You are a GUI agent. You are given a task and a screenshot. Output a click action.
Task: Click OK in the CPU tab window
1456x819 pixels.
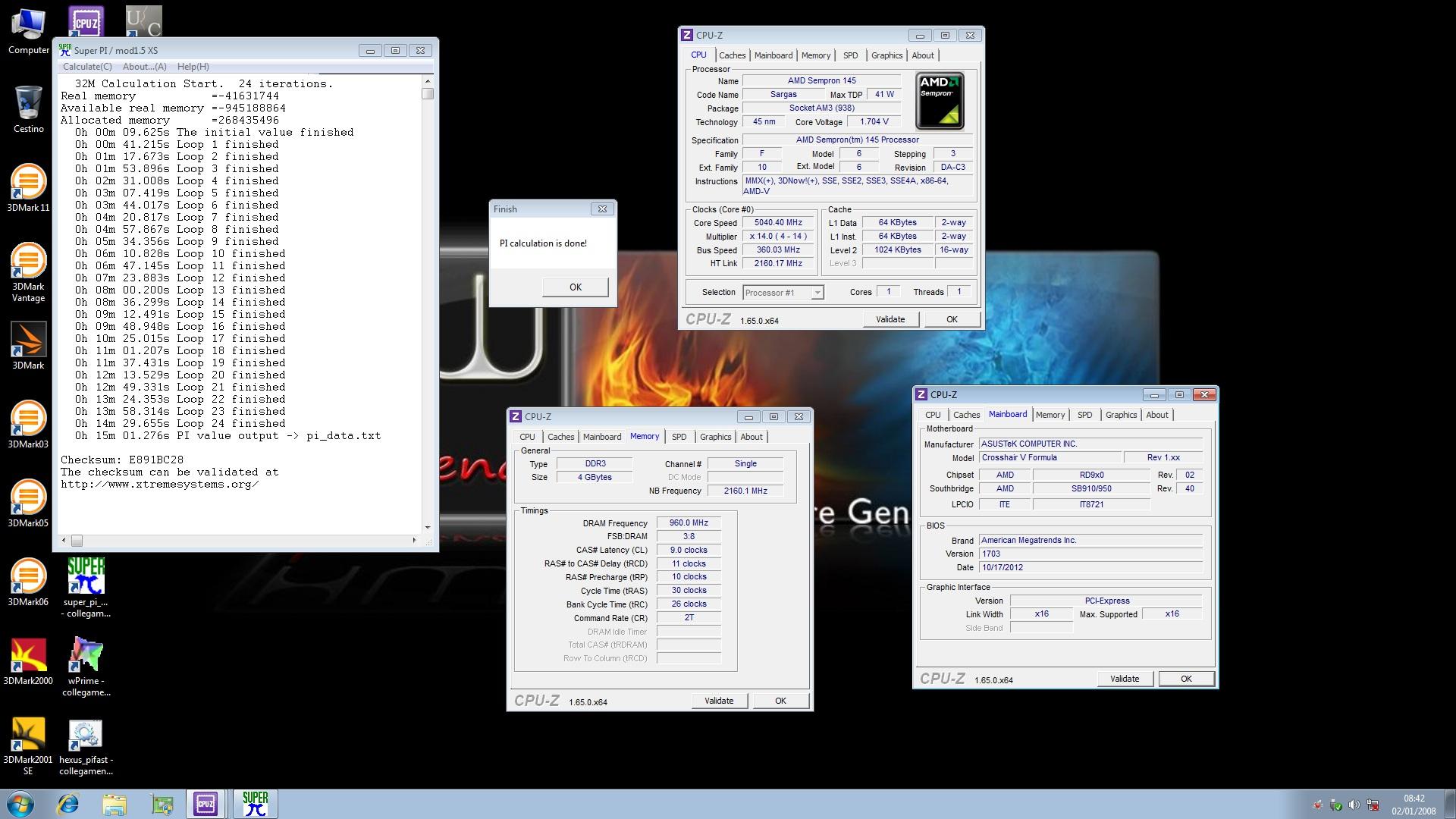952,319
